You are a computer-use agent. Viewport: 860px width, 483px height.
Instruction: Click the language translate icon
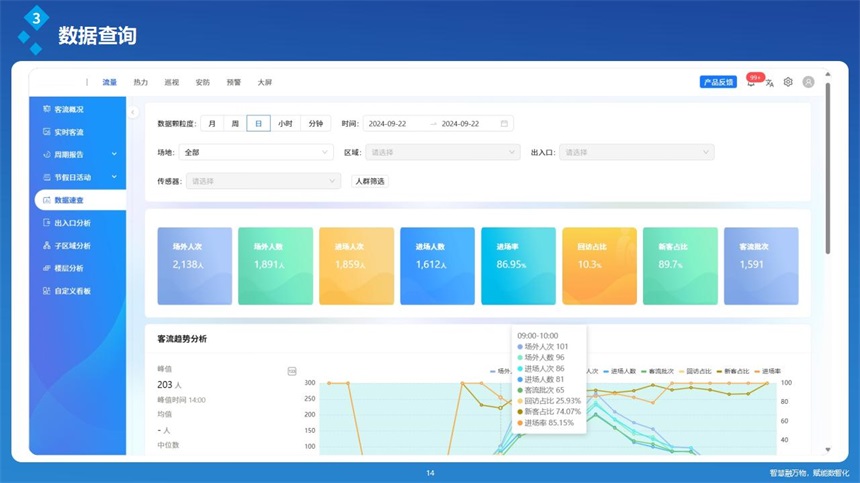pos(770,83)
